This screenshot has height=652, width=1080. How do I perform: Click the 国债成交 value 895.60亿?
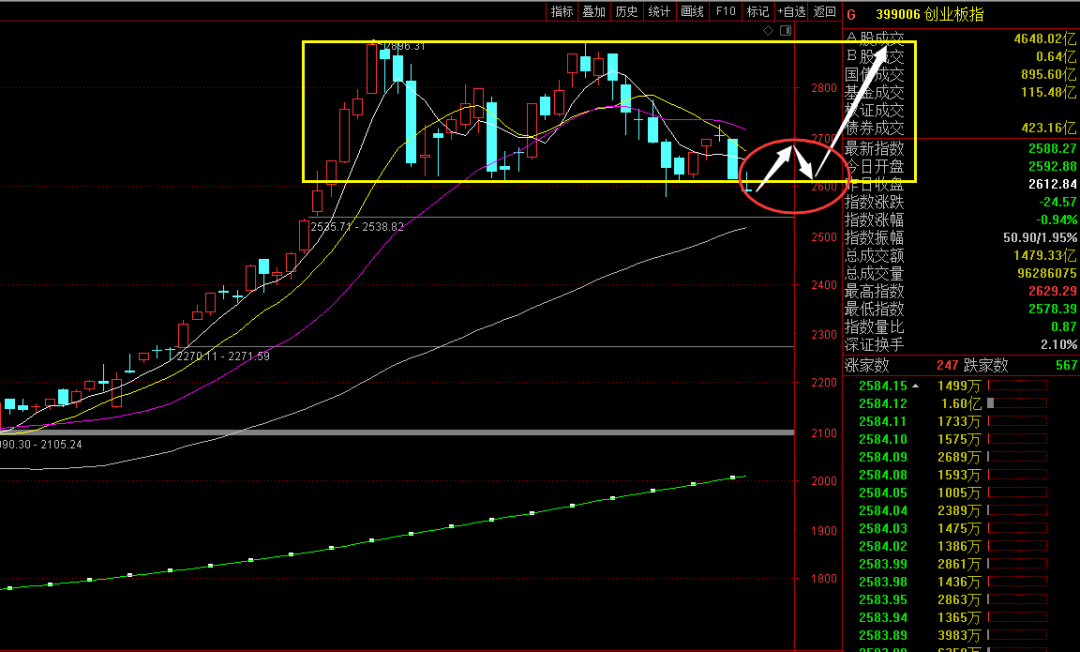pyautogui.click(x=1048, y=74)
